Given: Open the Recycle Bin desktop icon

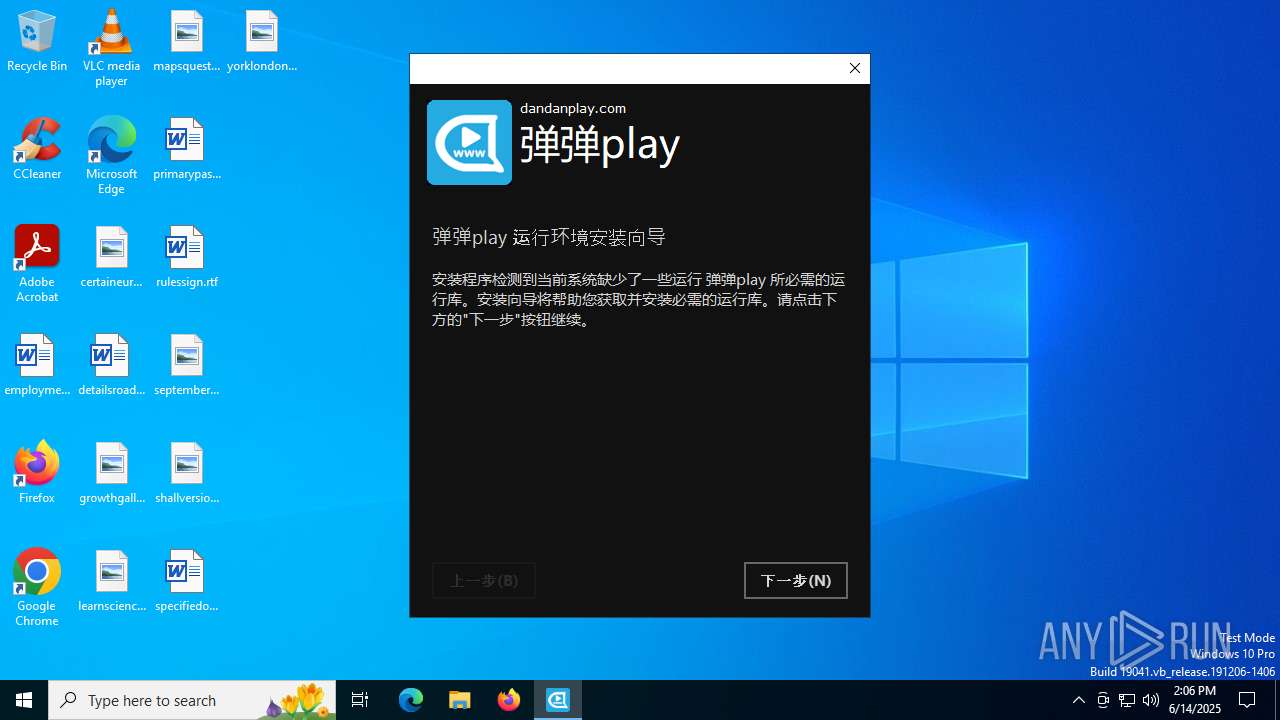Looking at the screenshot, I should (37, 42).
